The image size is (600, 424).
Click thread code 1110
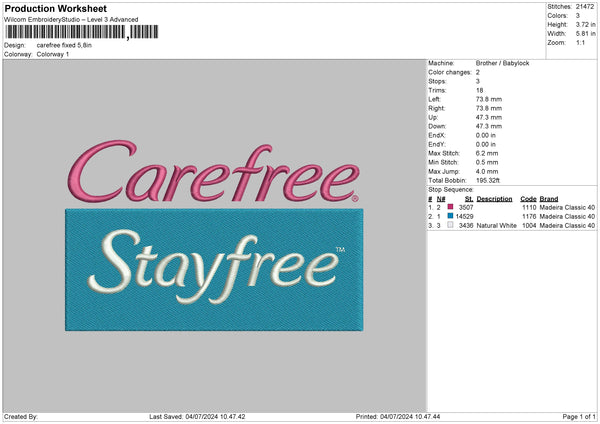coord(529,207)
